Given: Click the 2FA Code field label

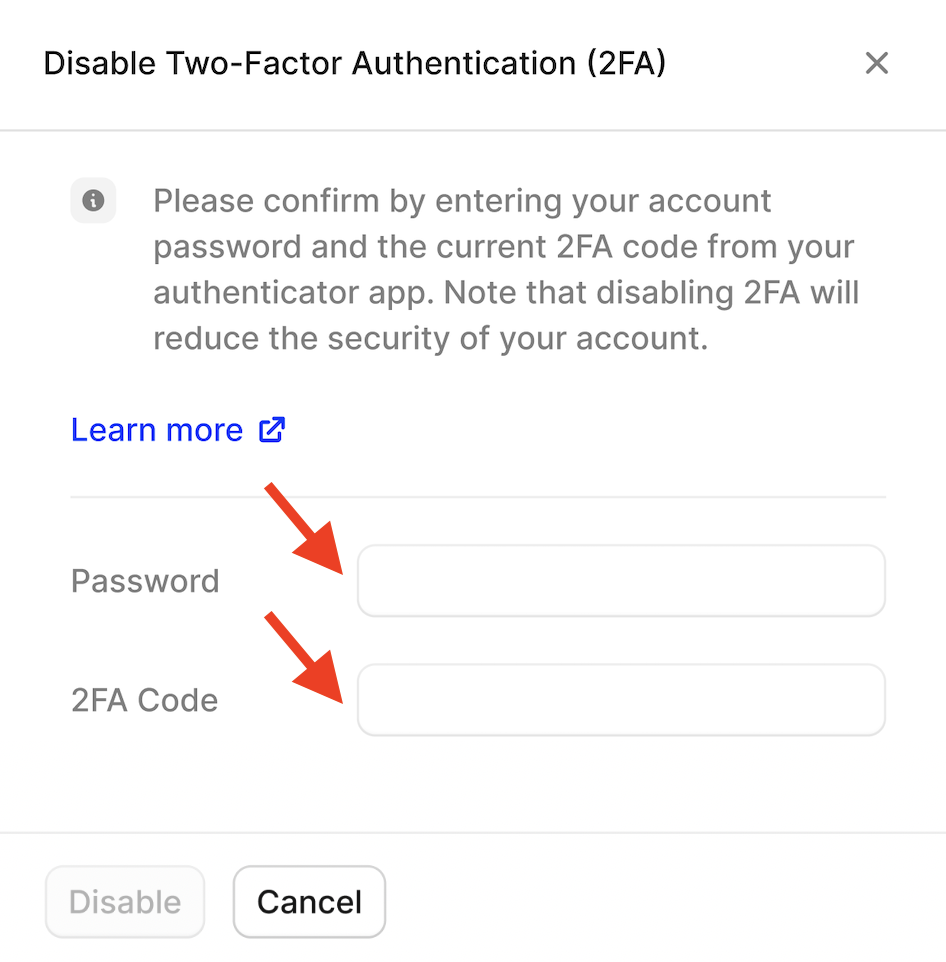Looking at the screenshot, I should (145, 700).
